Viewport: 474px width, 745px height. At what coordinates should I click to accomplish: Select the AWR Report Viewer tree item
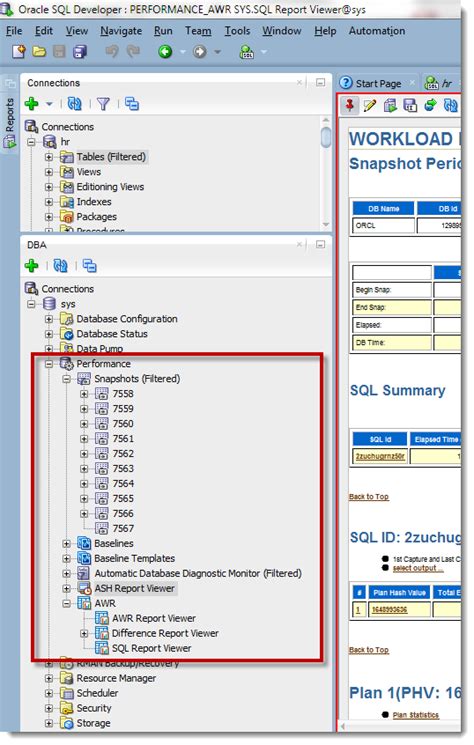click(x=154, y=619)
